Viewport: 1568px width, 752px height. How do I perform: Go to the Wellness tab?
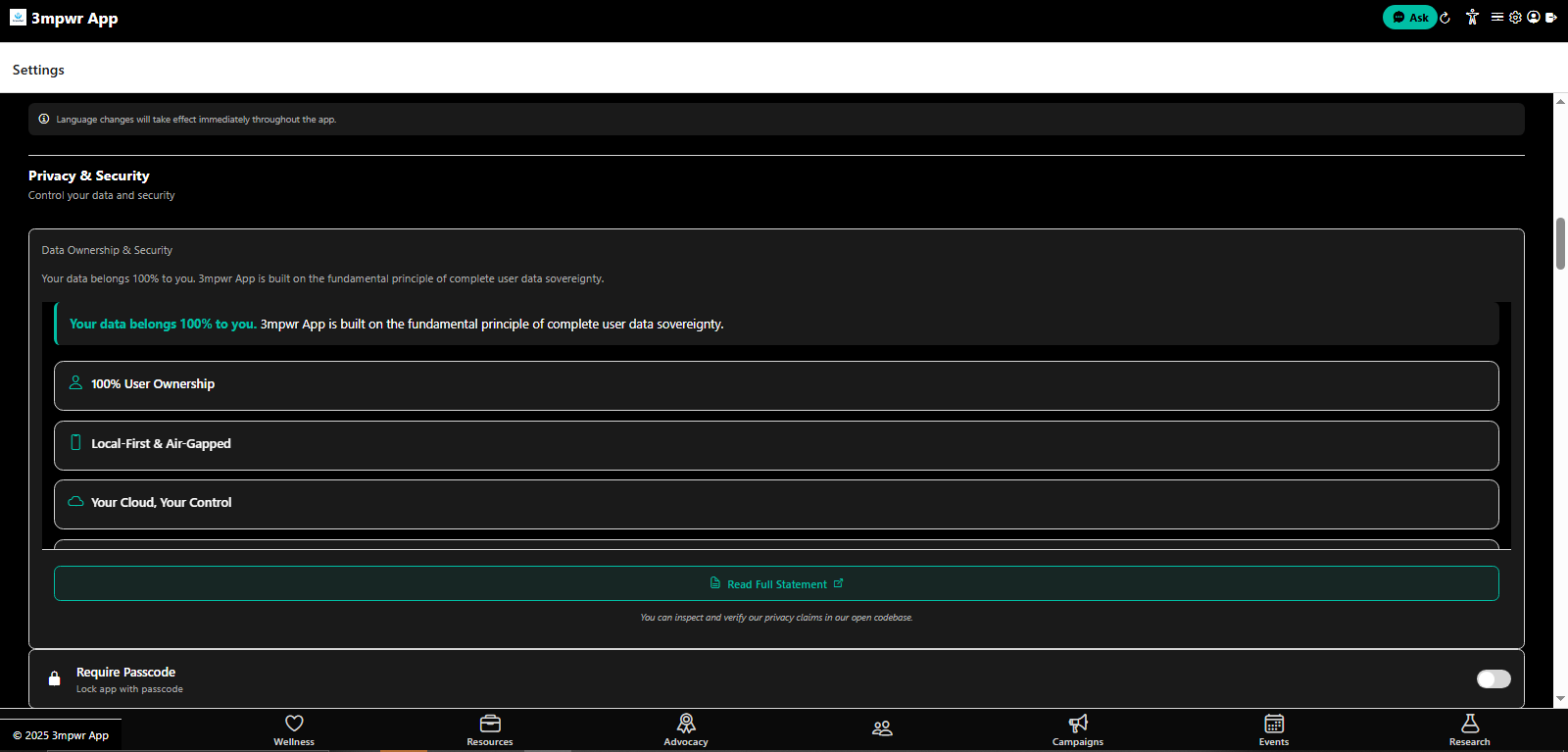coord(294,729)
